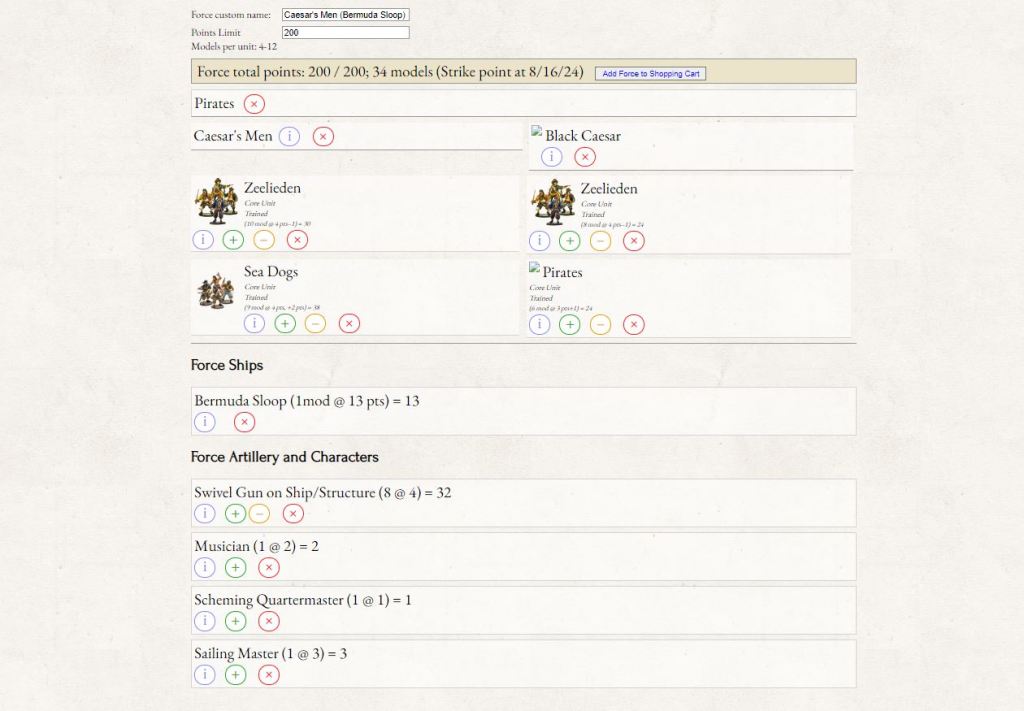
Task: Click Add Force to Shopping Cart button
Action: click(650, 74)
